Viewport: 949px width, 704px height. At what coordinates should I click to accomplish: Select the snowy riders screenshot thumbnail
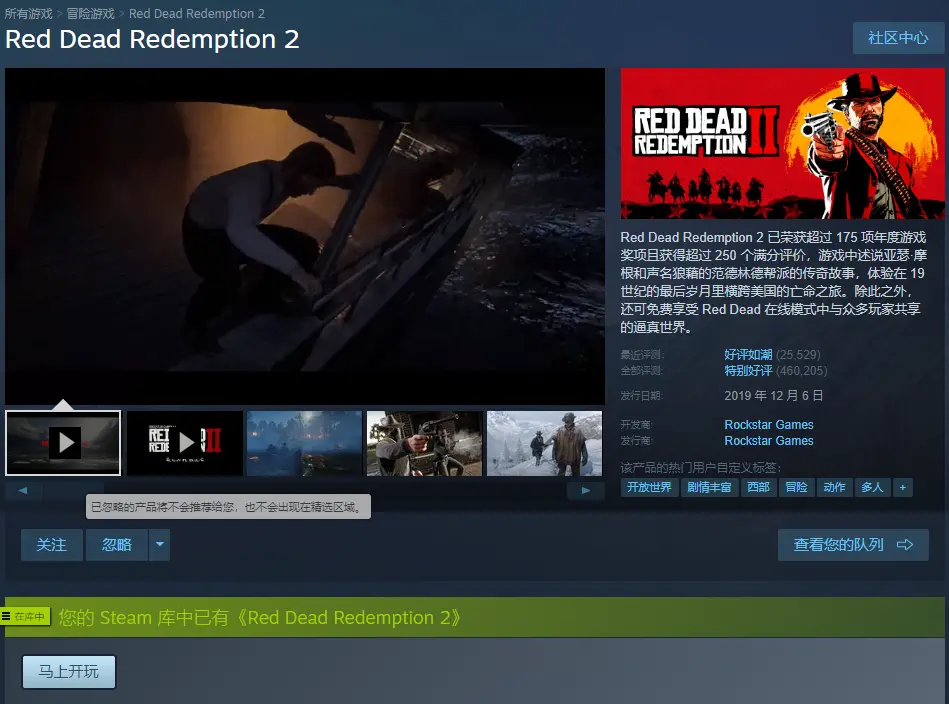(x=544, y=442)
